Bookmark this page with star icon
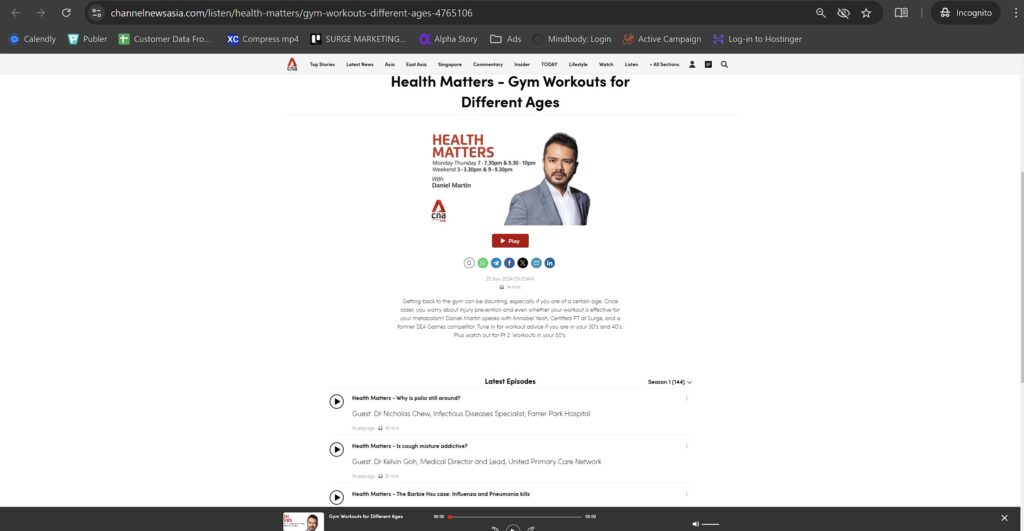1024x531 pixels. point(866,13)
